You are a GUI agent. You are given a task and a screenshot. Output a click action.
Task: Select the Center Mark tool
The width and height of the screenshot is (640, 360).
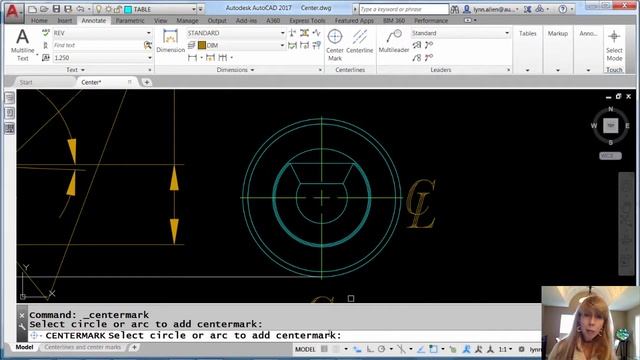pyautogui.click(x=335, y=45)
